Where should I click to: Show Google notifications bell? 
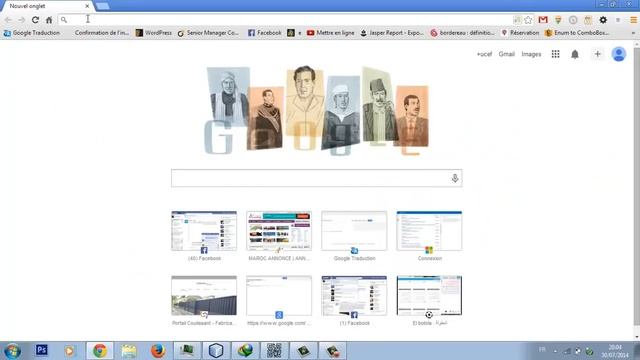[575, 54]
